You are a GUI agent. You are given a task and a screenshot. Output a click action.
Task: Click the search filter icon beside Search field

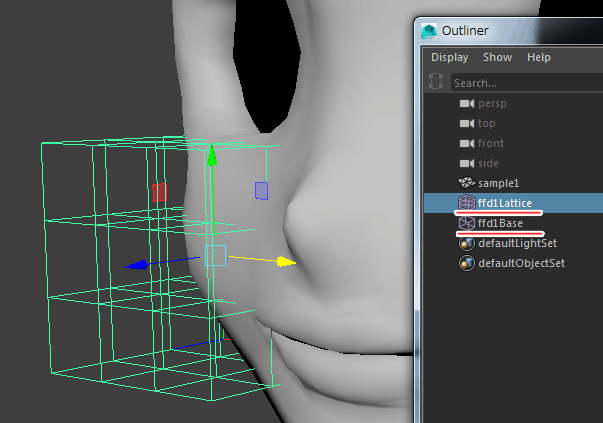pos(436,82)
